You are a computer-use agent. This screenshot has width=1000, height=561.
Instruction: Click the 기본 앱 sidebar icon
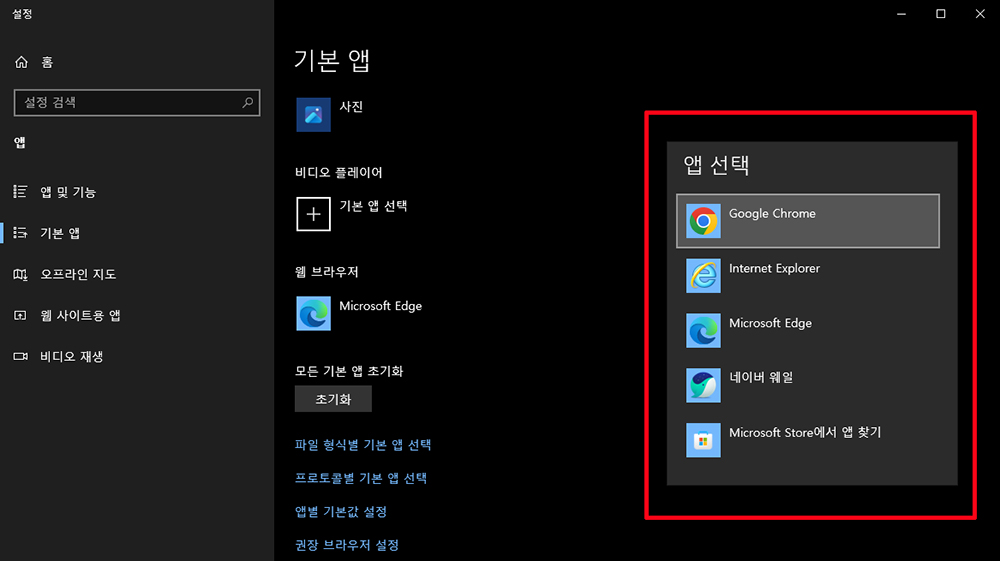[20, 233]
